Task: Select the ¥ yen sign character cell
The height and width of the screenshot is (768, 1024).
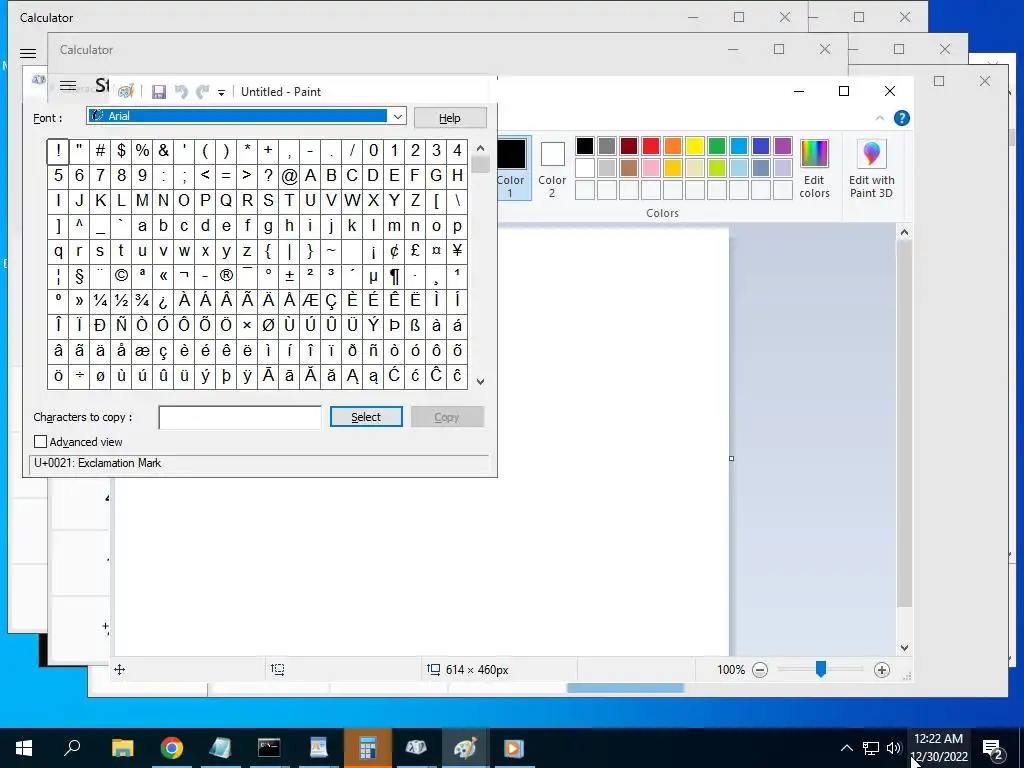Action: (457, 251)
